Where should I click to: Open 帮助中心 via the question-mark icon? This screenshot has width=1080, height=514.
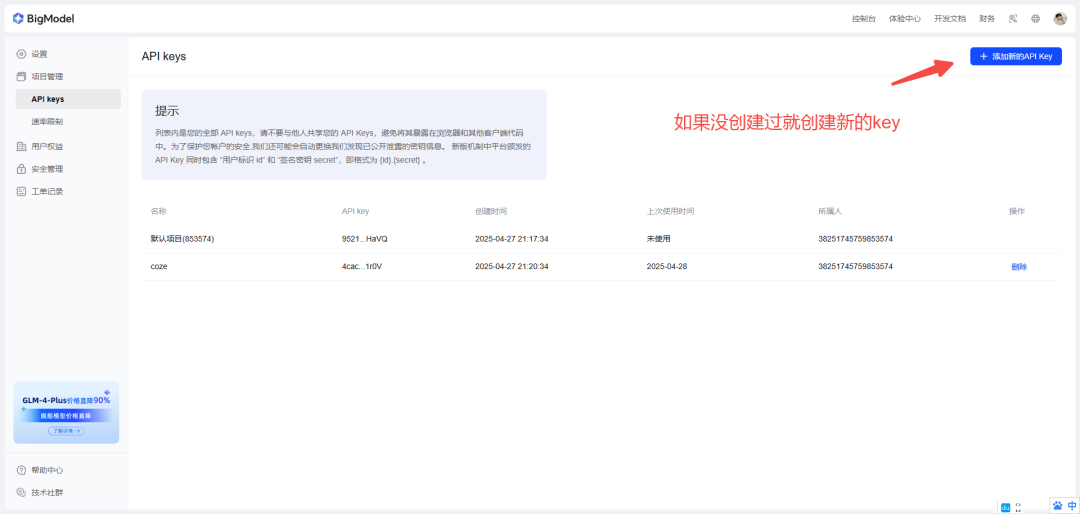tap(21, 470)
